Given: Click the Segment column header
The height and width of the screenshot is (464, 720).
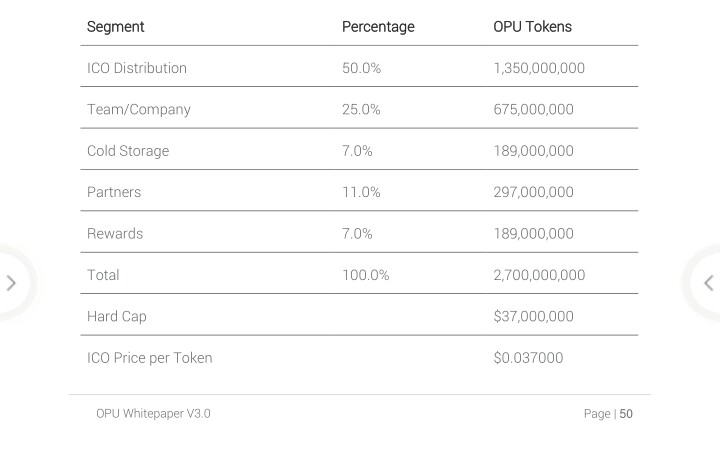Looking at the screenshot, I should pos(115,27).
